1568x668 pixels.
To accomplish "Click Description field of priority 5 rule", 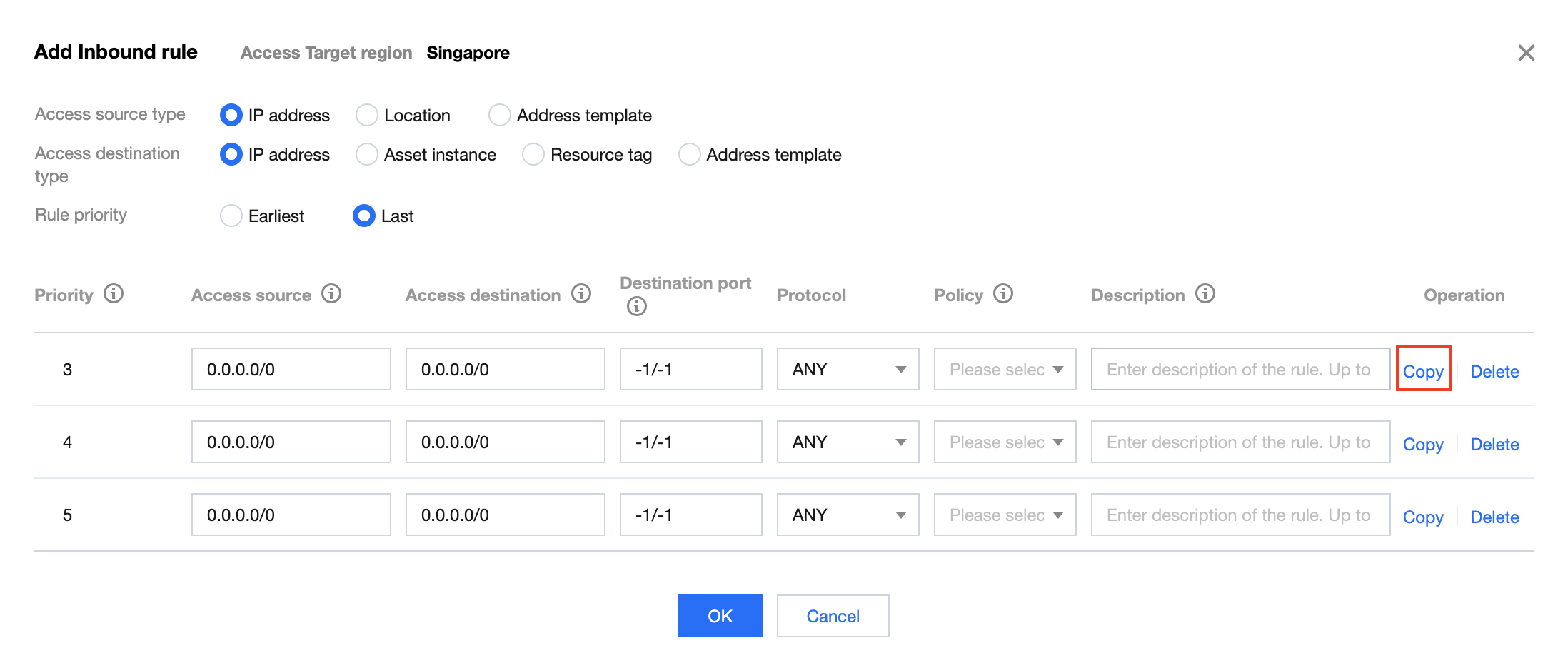I will [x=1240, y=515].
